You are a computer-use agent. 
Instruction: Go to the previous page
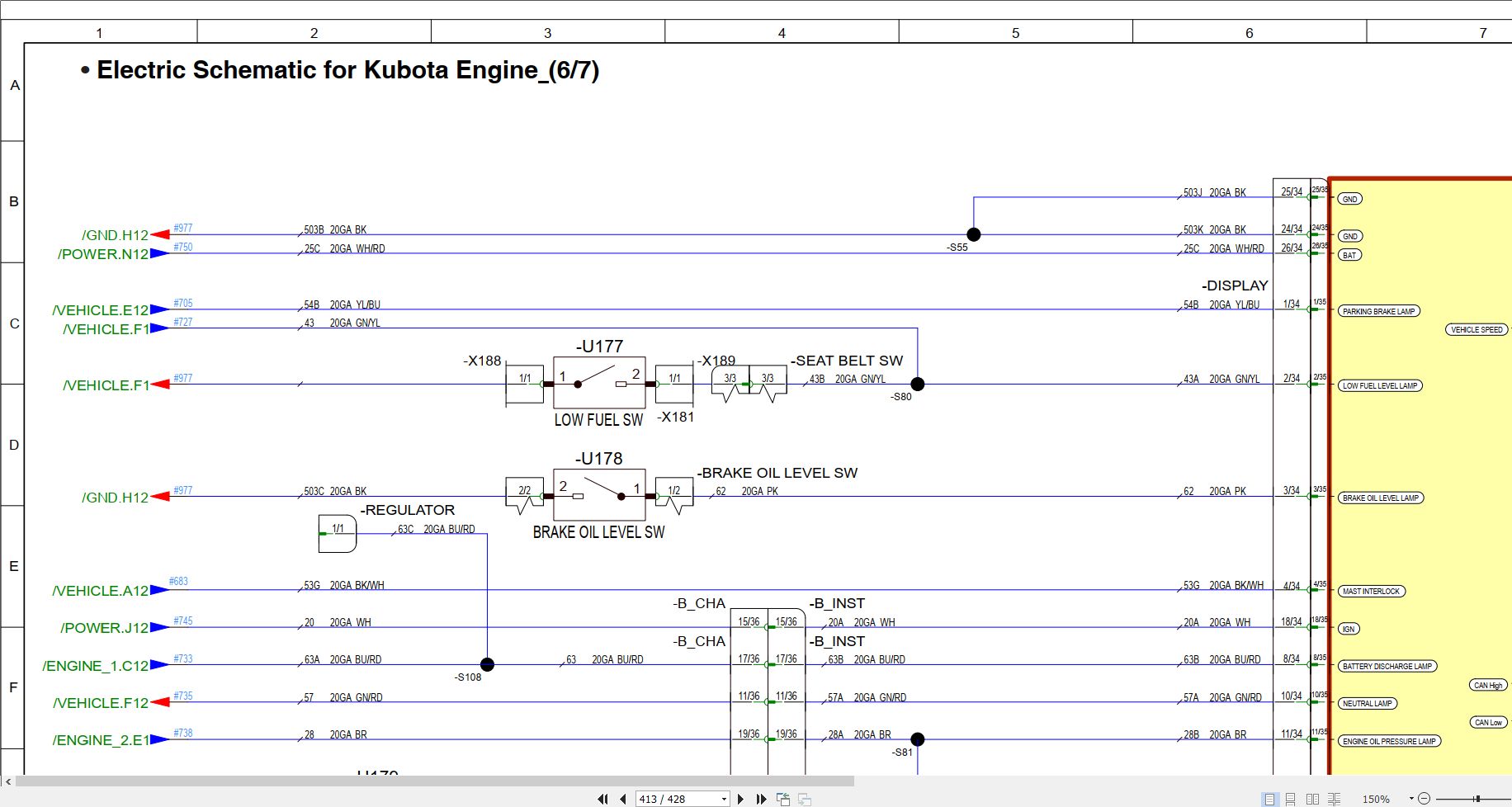tap(623, 799)
